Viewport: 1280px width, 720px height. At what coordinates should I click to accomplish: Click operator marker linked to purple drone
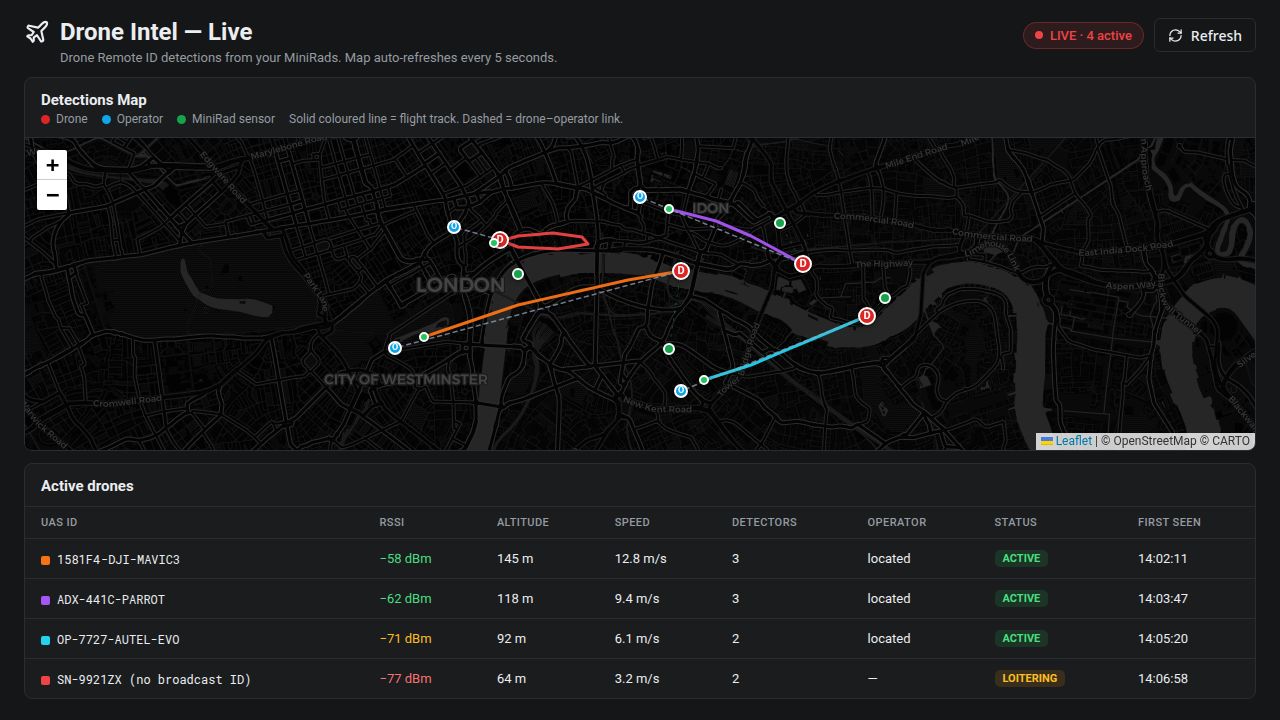640,197
